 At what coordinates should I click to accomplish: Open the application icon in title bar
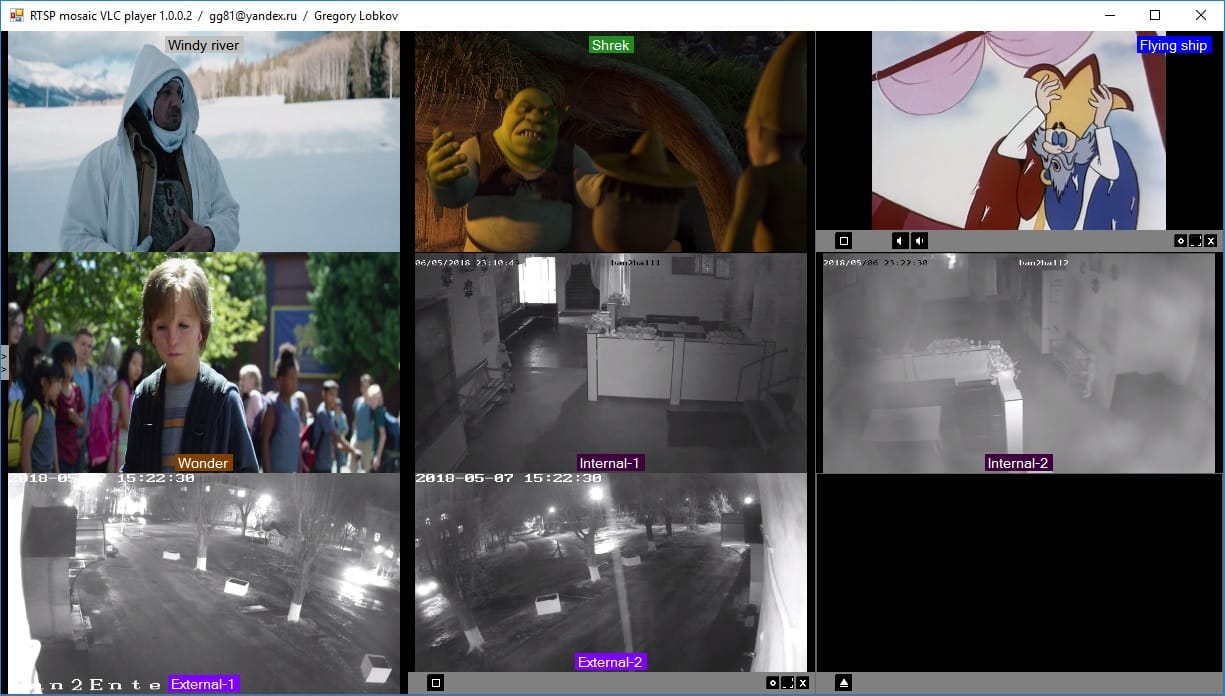tap(16, 16)
